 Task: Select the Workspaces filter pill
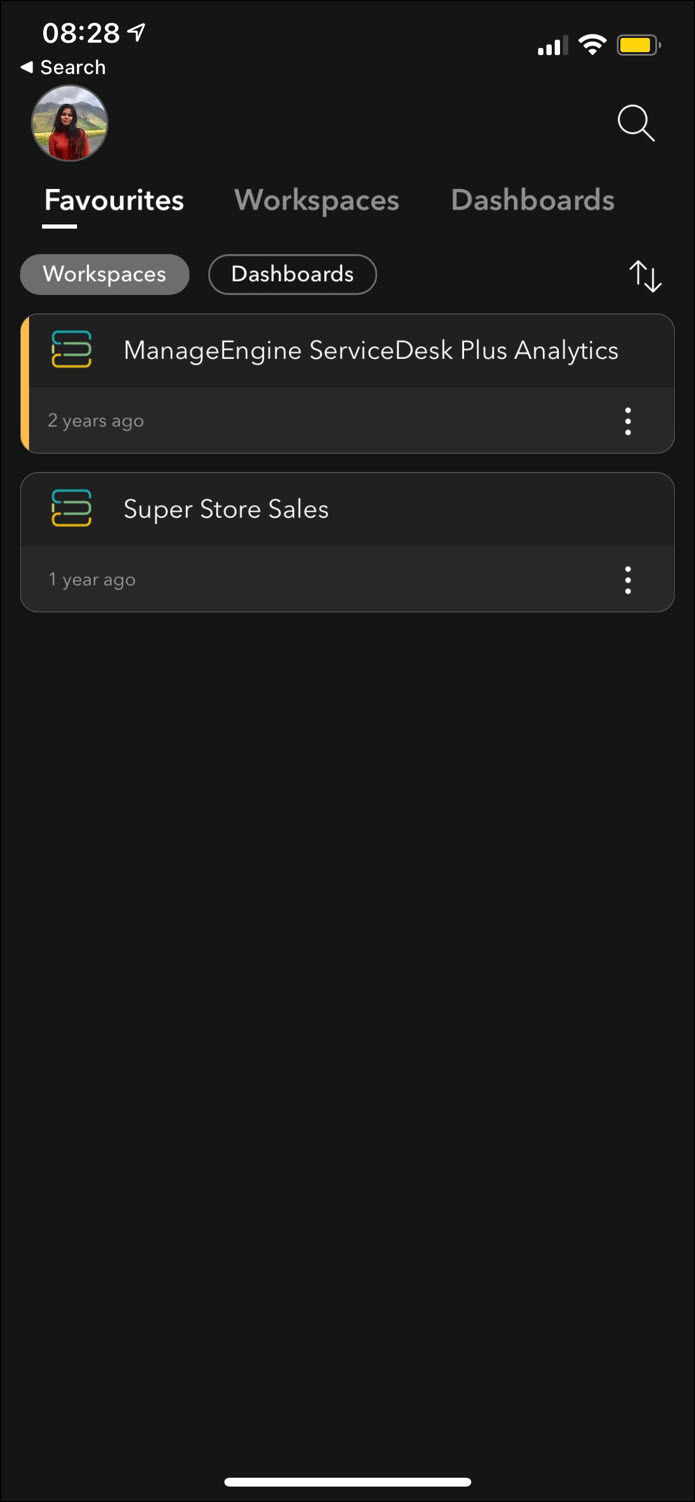pyautogui.click(x=104, y=274)
